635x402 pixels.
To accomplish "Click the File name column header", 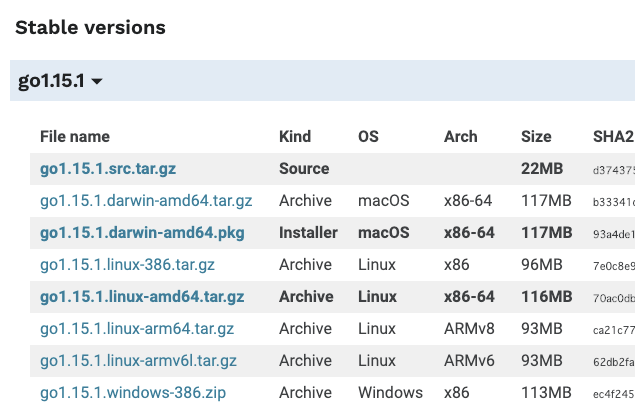I will coord(75,137).
